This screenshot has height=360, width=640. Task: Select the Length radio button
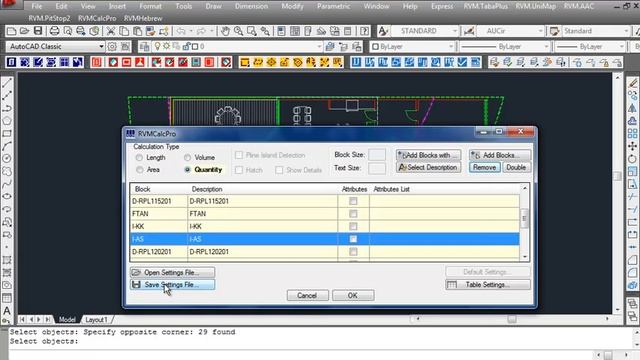pyautogui.click(x=140, y=158)
